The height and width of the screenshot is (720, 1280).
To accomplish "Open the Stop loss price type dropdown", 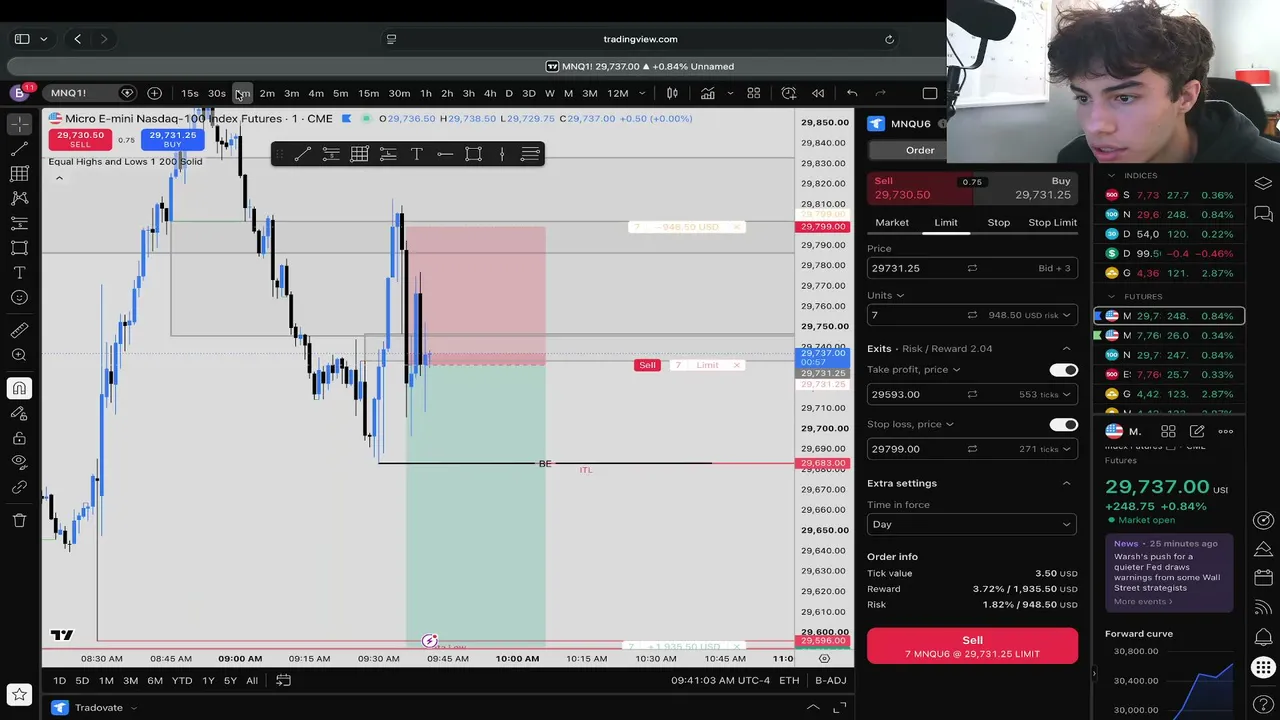I will (x=910, y=424).
